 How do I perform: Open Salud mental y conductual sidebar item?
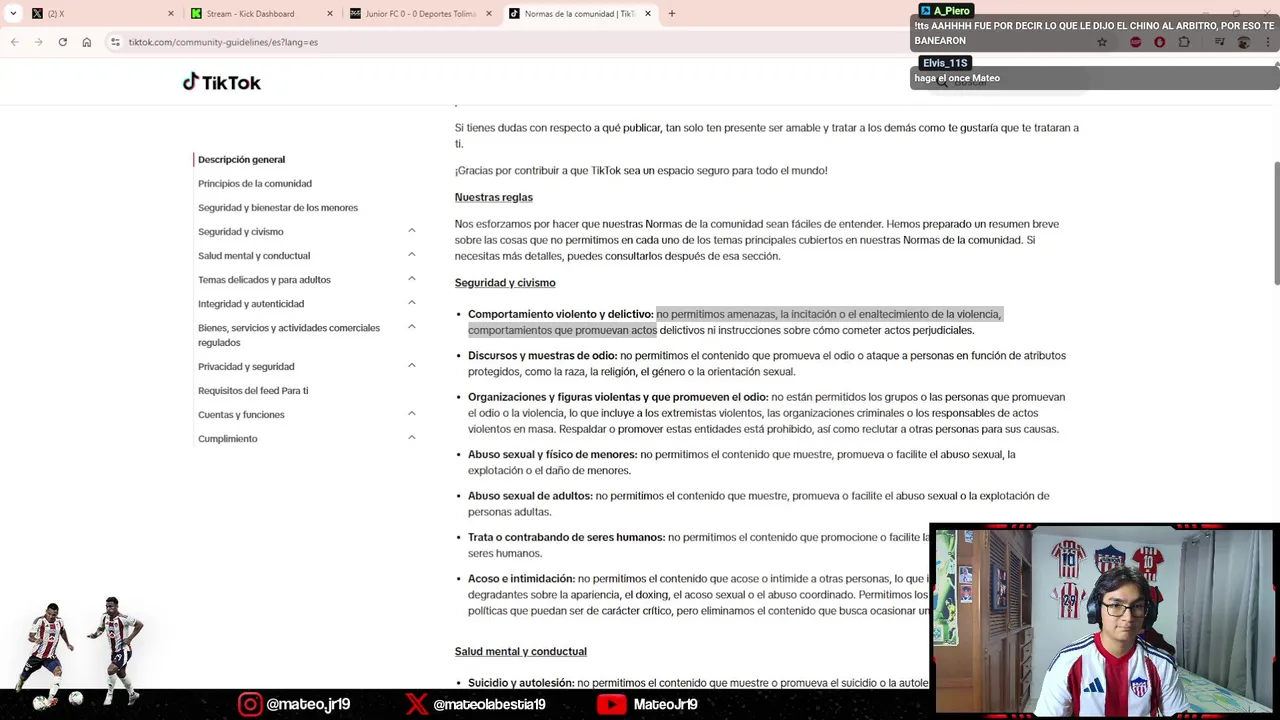pyautogui.click(x=254, y=255)
